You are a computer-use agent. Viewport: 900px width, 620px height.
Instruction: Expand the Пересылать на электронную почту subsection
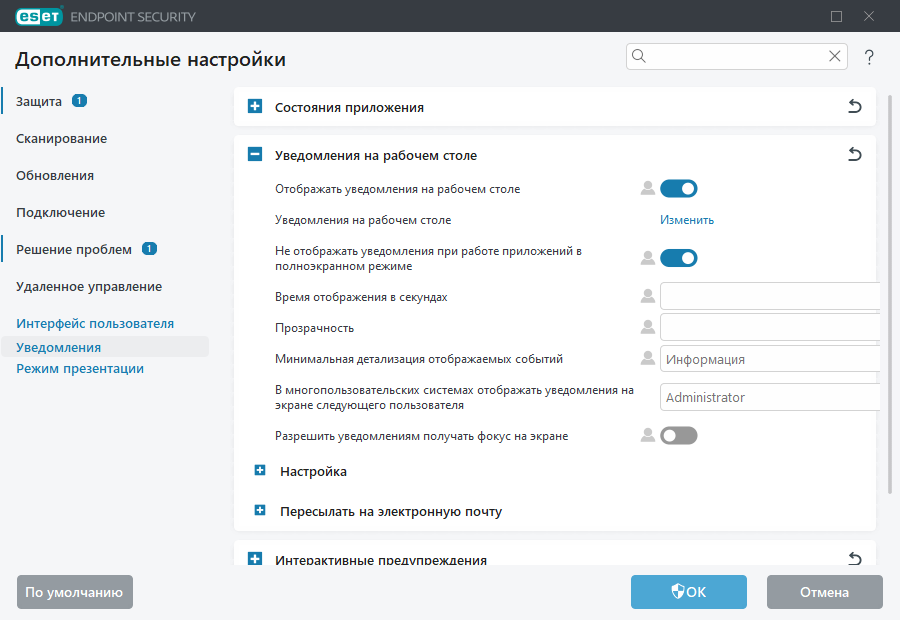coord(260,511)
